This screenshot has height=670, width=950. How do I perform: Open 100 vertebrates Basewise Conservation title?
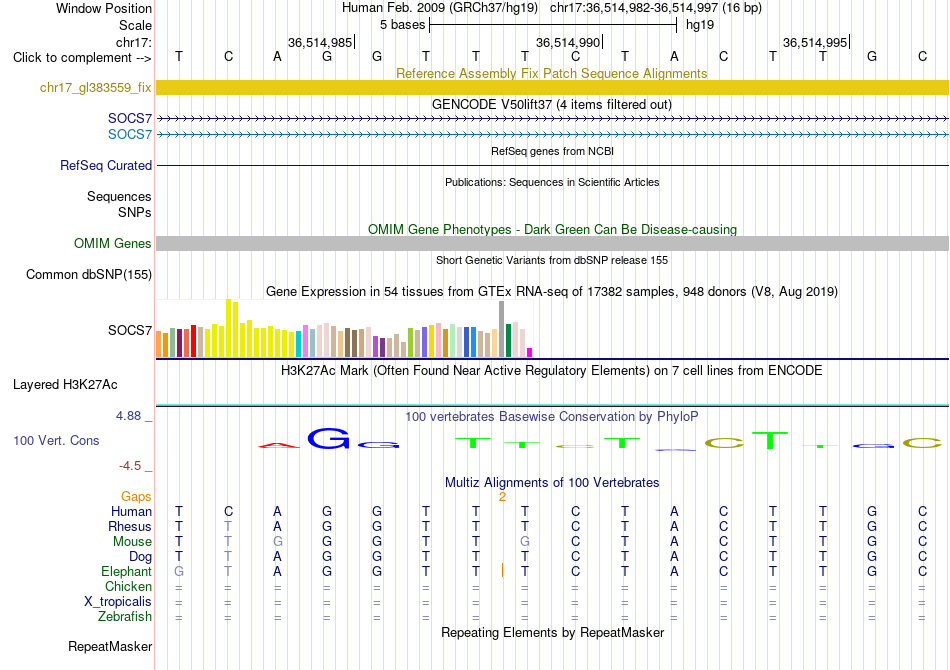551,417
